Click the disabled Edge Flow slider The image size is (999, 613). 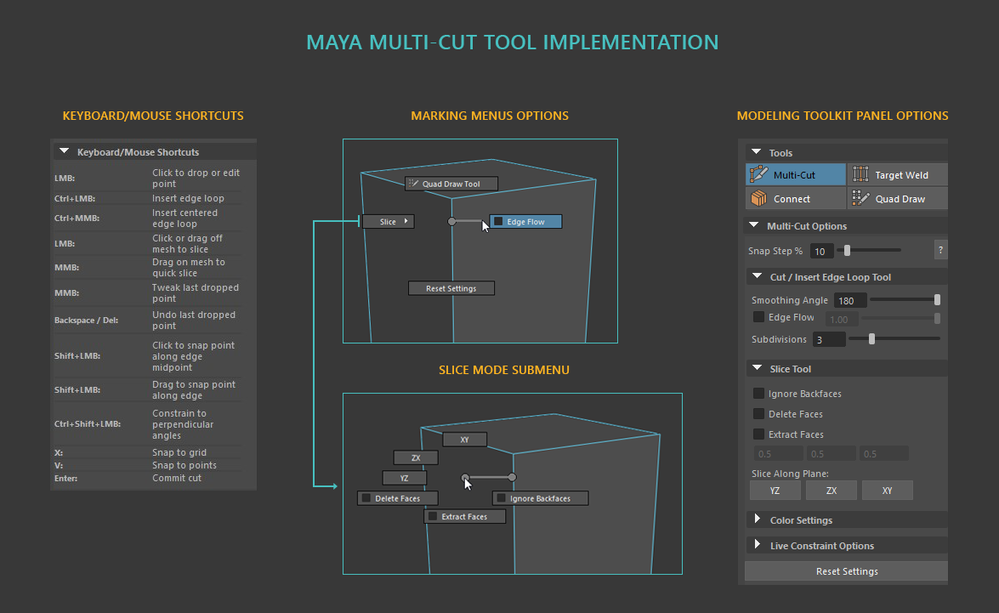point(901,318)
